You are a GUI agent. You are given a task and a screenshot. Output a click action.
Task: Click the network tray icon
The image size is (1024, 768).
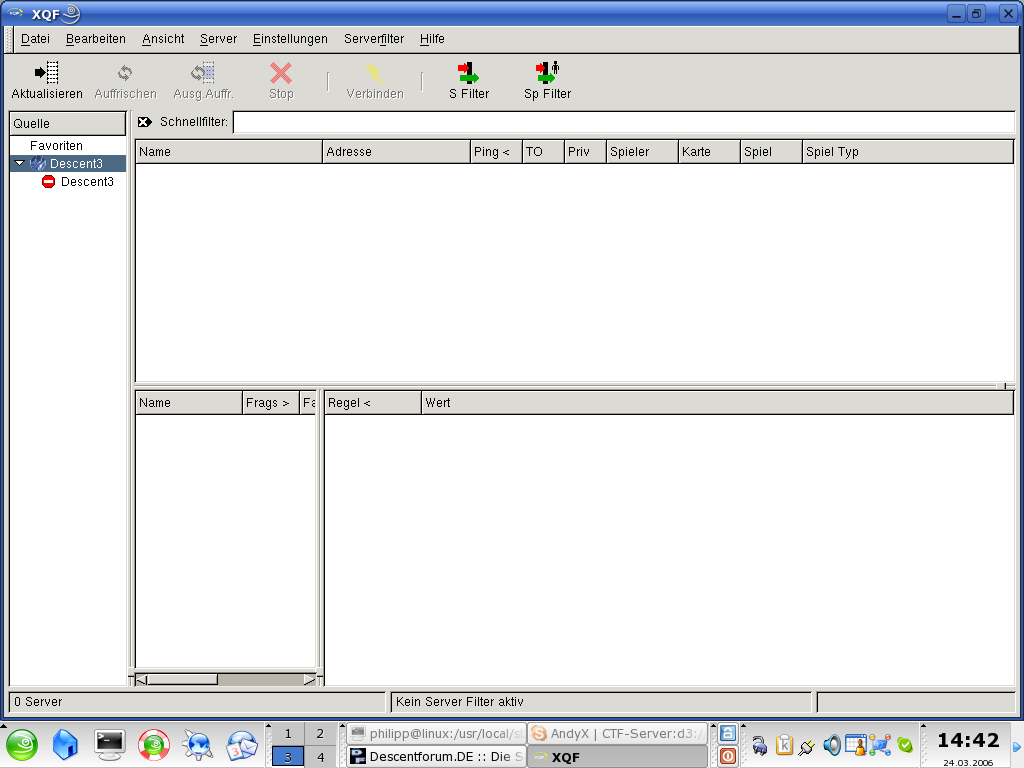(880, 744)
